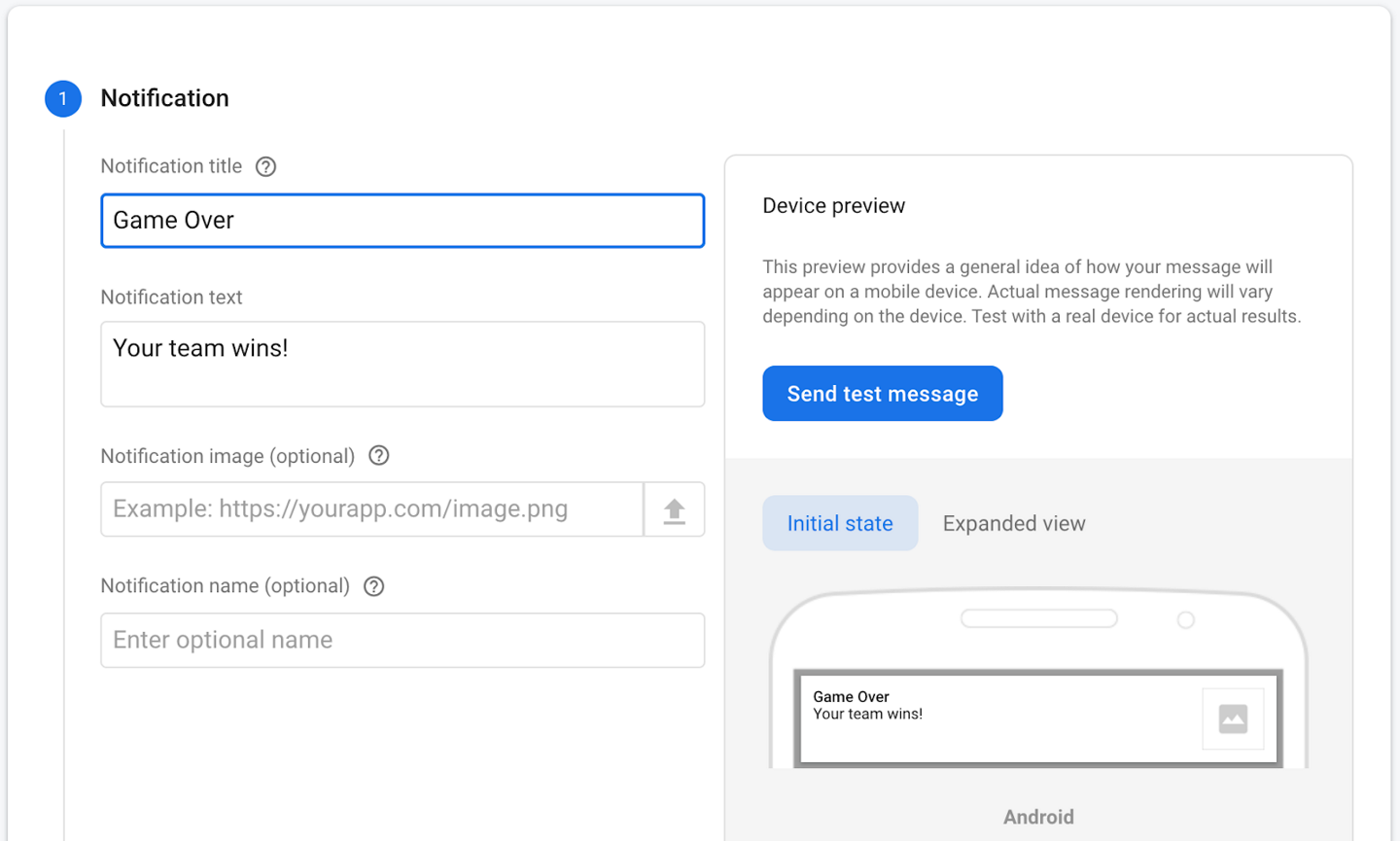
Task: Click "Game Over" text in the phone preview
Action: coord(851,697)
